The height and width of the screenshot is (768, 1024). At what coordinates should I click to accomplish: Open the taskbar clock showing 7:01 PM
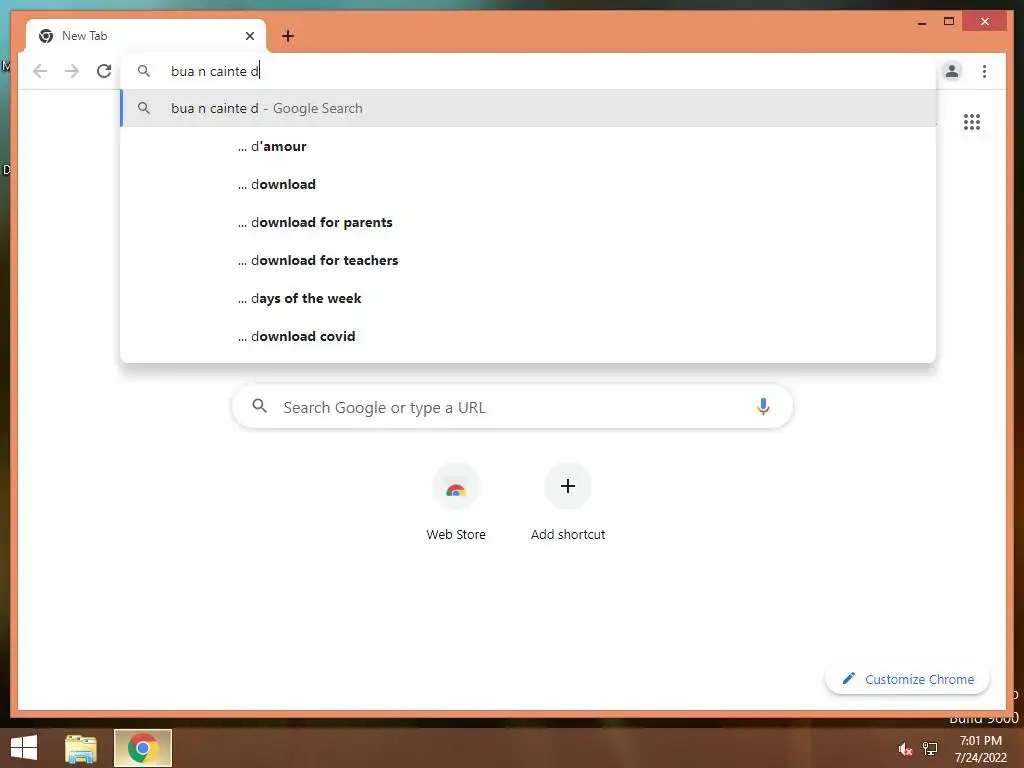point(981,748)
